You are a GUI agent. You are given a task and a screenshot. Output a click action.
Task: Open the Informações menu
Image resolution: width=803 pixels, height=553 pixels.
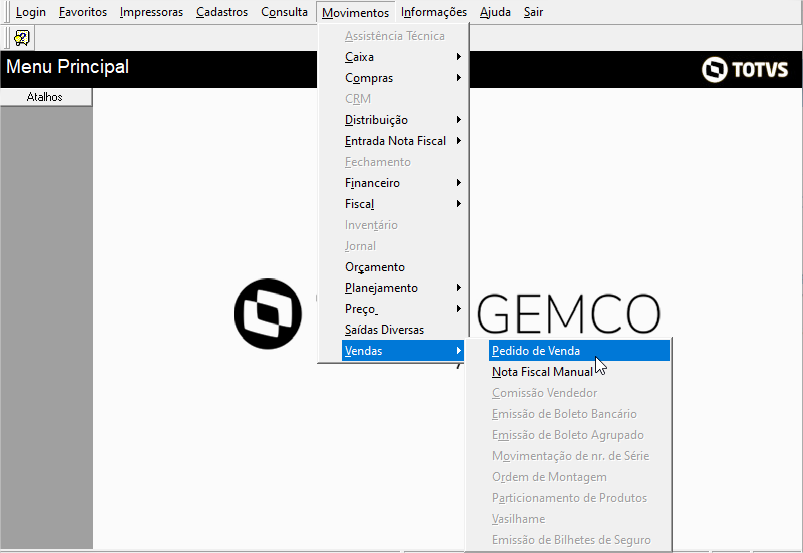434,12
